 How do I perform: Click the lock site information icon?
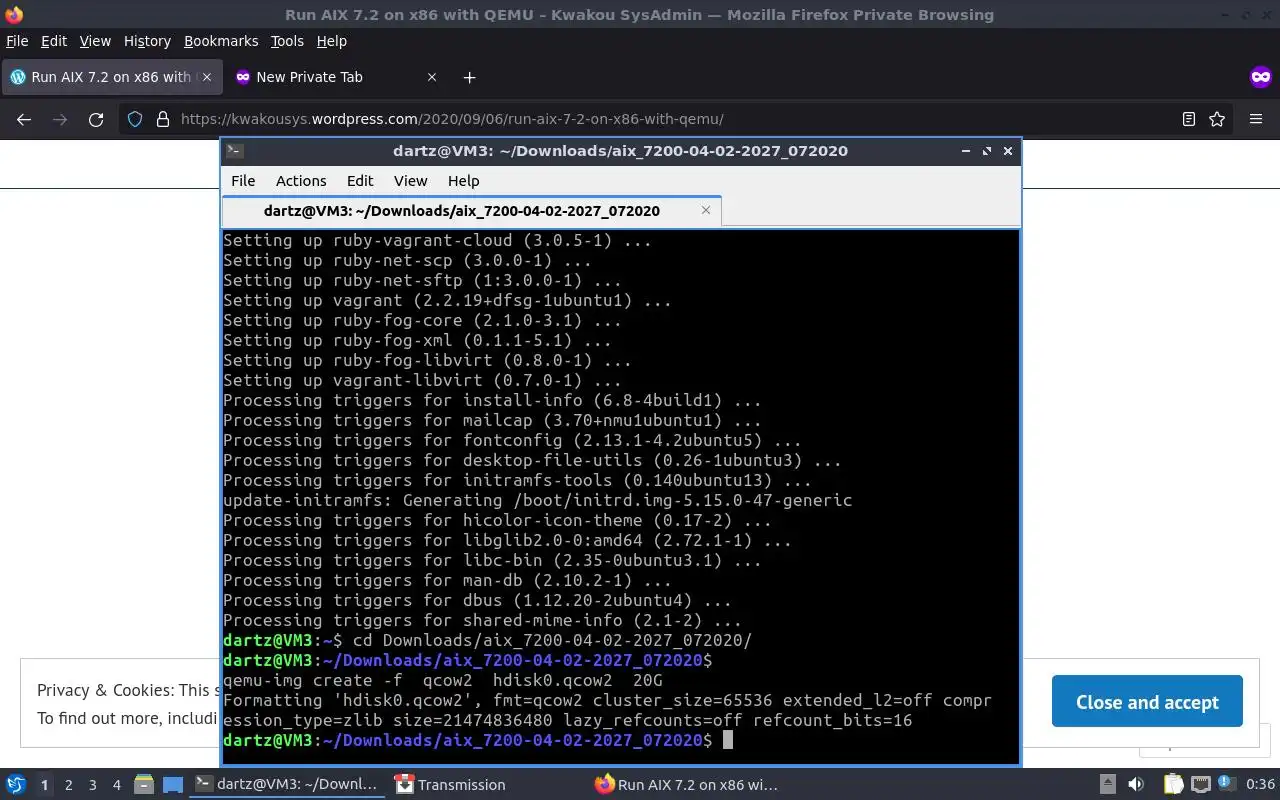click(162, 119)
